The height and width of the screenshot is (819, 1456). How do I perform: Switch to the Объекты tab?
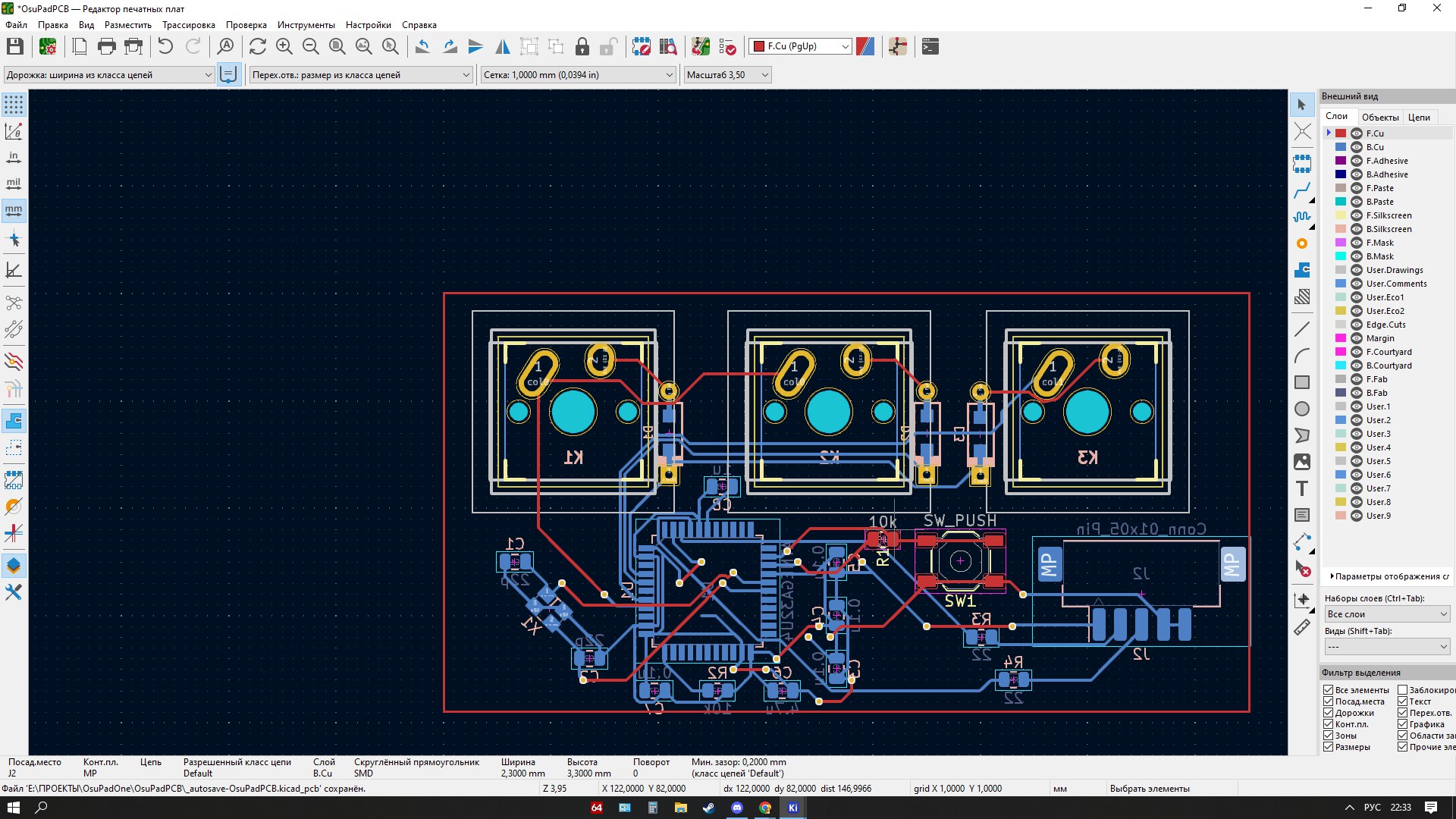pyautogui.click(x=1380, y=117)
